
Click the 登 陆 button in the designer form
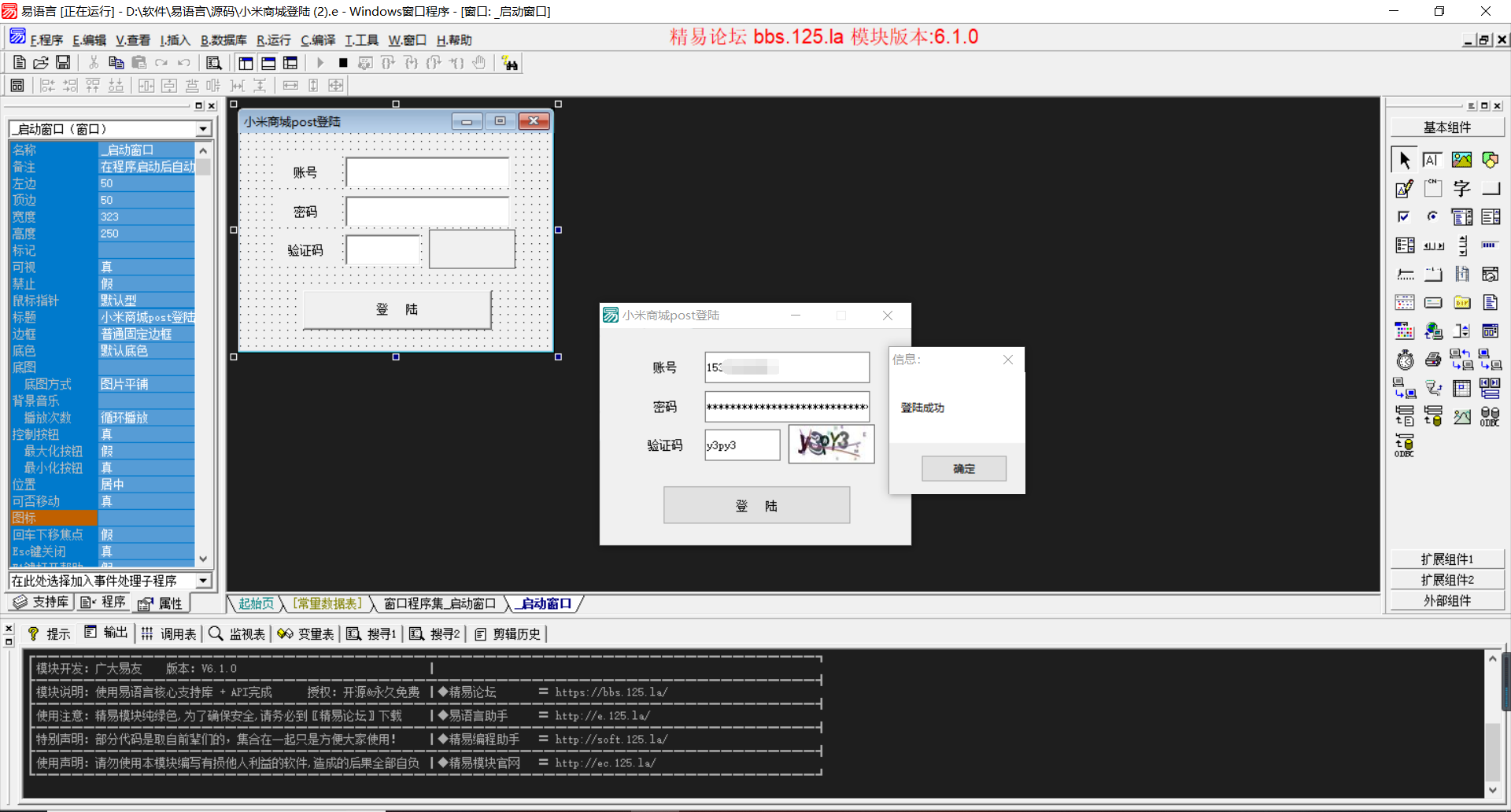point(397,309)
